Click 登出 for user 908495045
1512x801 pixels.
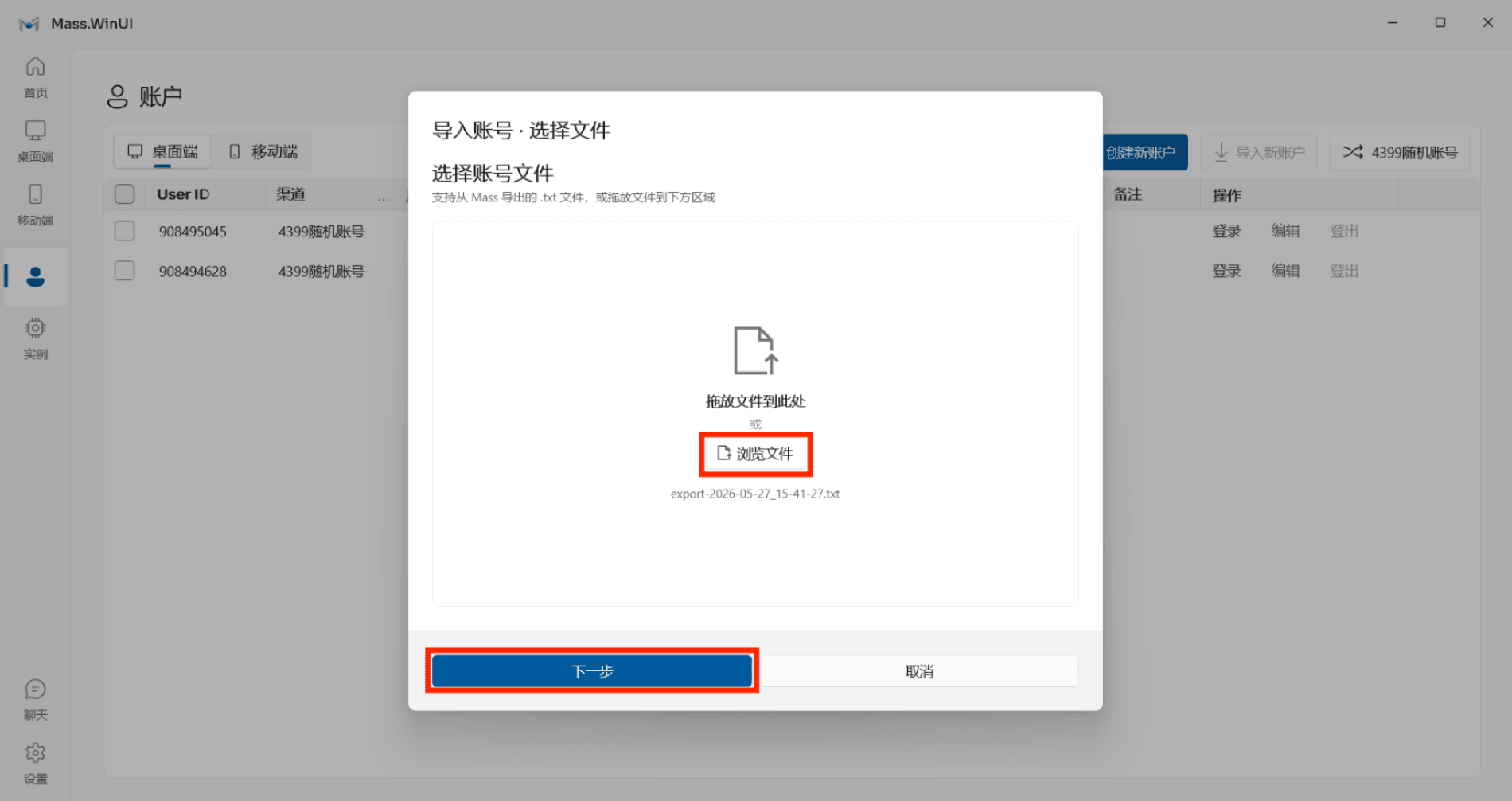click(x=1344, y=231)
